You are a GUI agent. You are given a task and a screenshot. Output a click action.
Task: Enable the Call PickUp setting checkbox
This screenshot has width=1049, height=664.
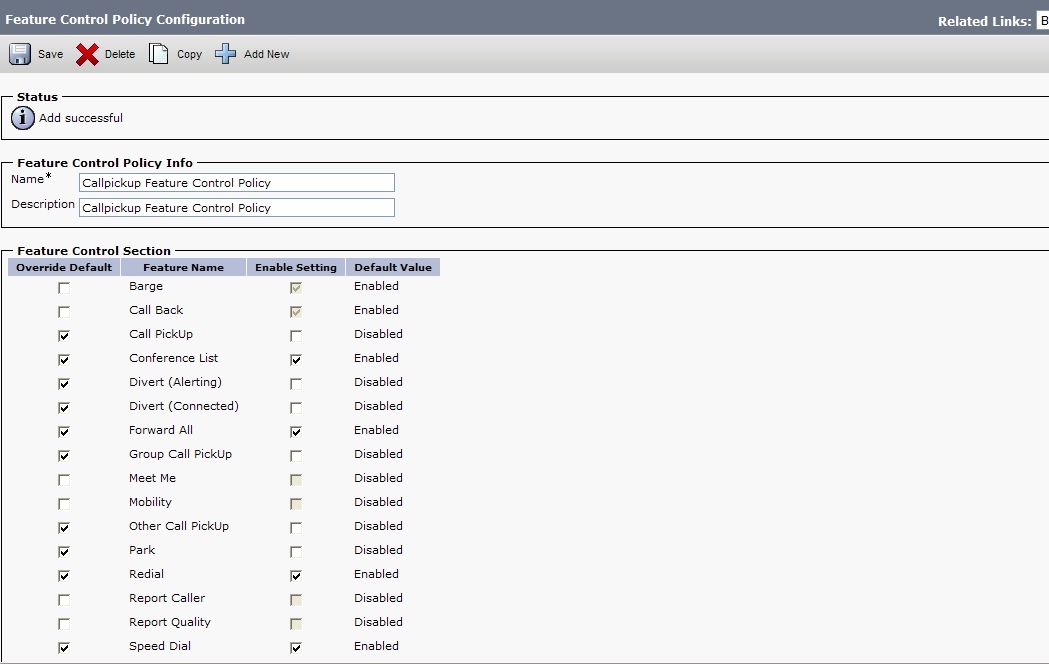click(x=296, y=336)
